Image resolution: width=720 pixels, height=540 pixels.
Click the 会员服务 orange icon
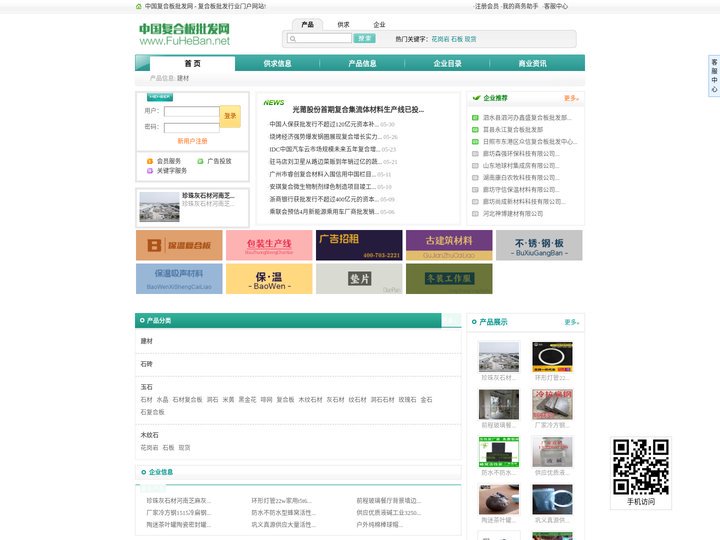pos(150,161)
